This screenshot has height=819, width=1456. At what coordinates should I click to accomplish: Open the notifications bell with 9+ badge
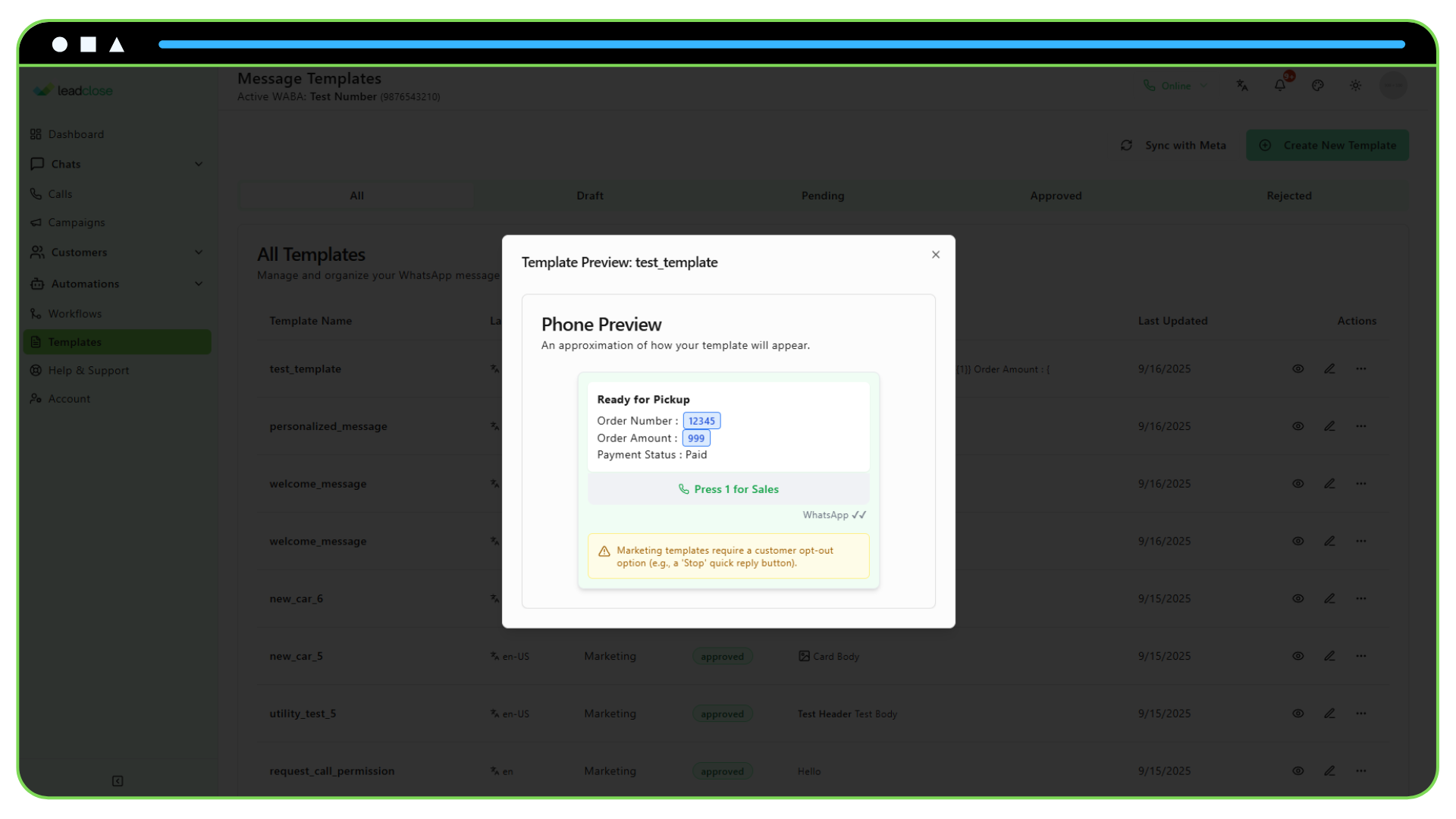pyautogui.click(x=1280, y=85)
